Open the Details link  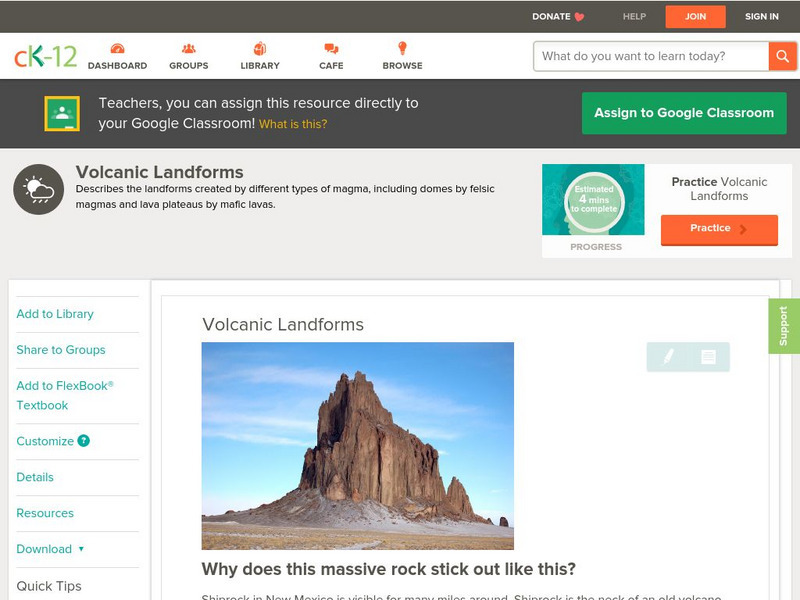[35, 477]
